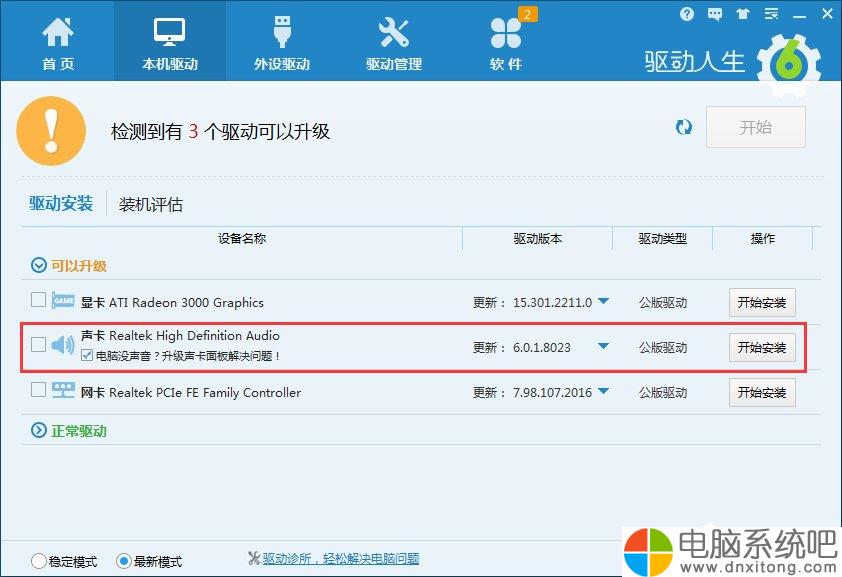
Task: Click the refresh detection icon
Action: (x=684, y=127)
